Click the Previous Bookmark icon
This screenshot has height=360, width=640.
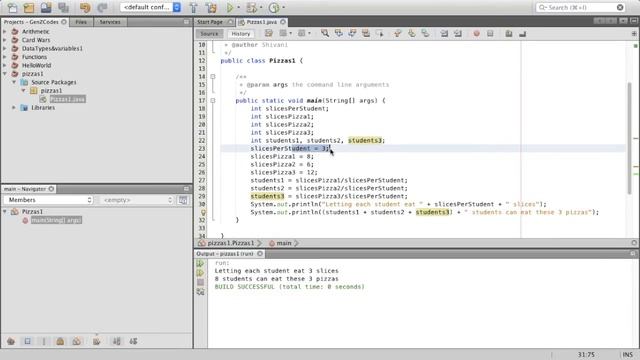398,34
